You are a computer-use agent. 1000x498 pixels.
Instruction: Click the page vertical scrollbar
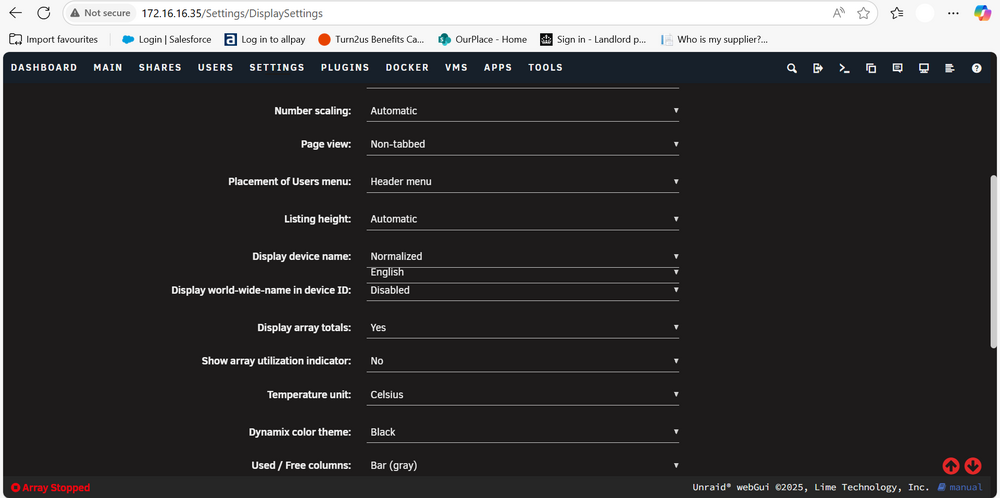pyautogui.click(x=993, y=261)
